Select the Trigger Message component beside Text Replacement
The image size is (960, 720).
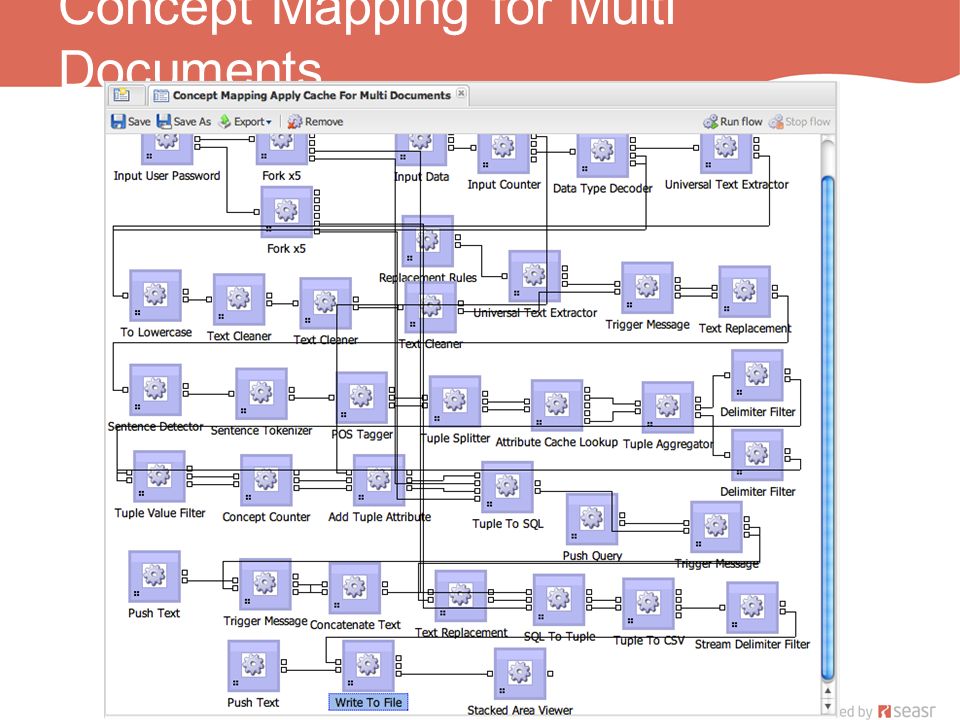(647, 288)
